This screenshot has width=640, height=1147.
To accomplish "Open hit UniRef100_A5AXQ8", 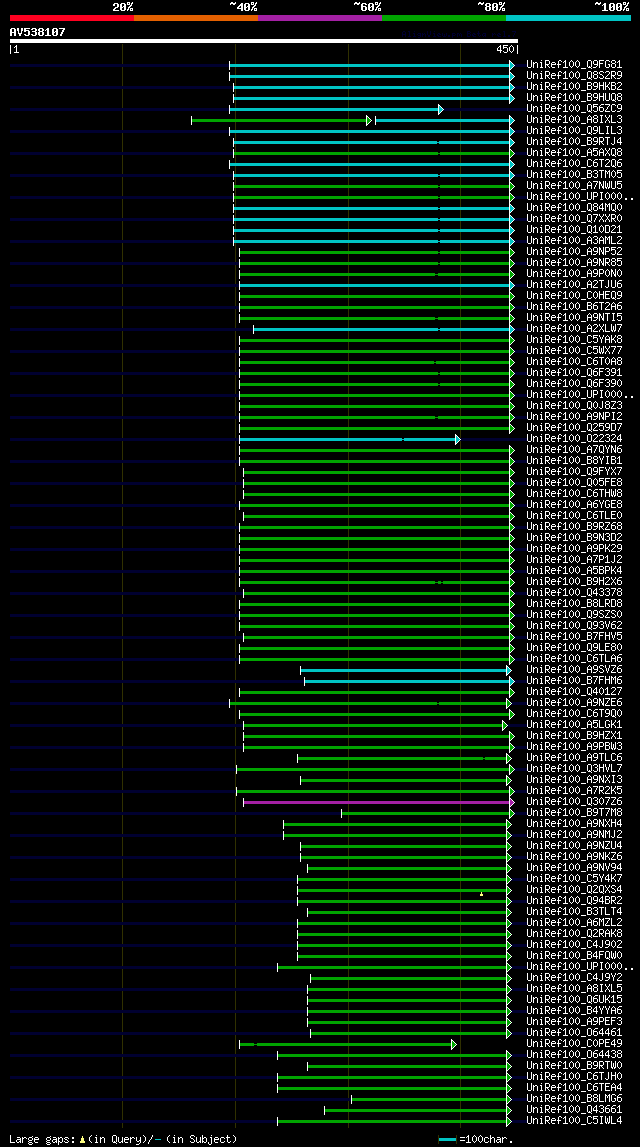I will [x=574, y=153].
